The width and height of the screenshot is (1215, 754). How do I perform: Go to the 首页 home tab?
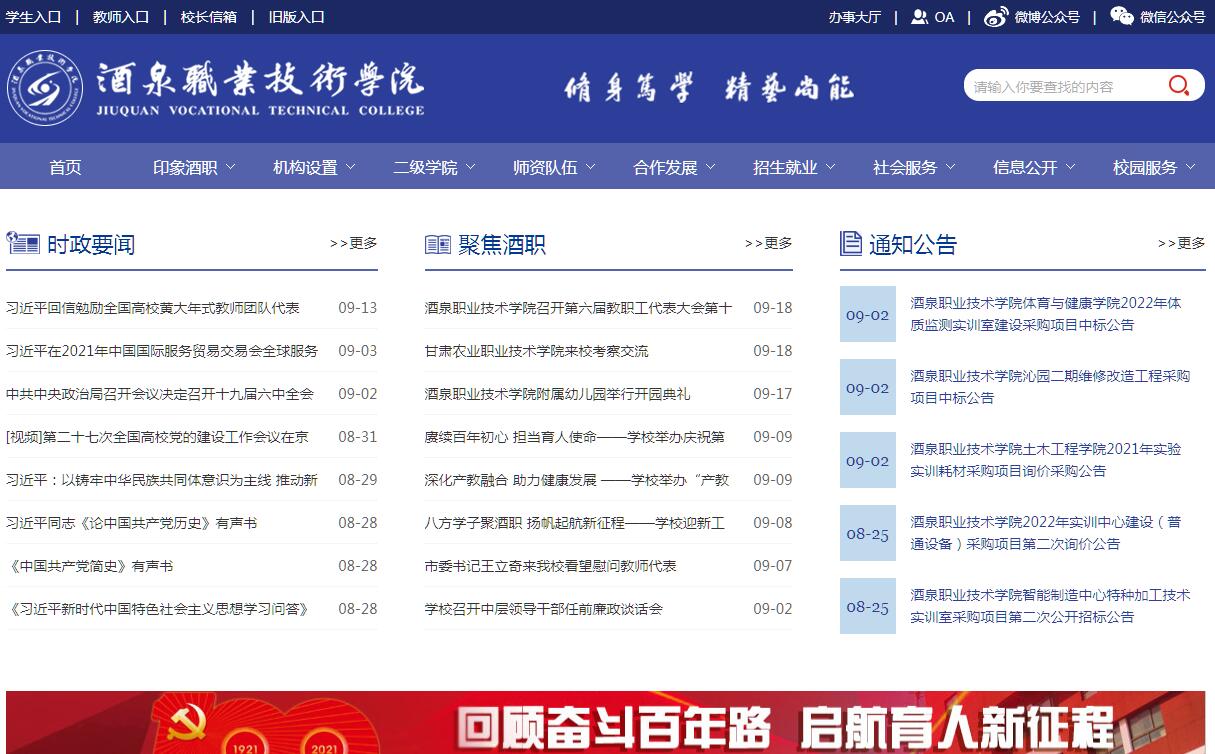[65, 168]
